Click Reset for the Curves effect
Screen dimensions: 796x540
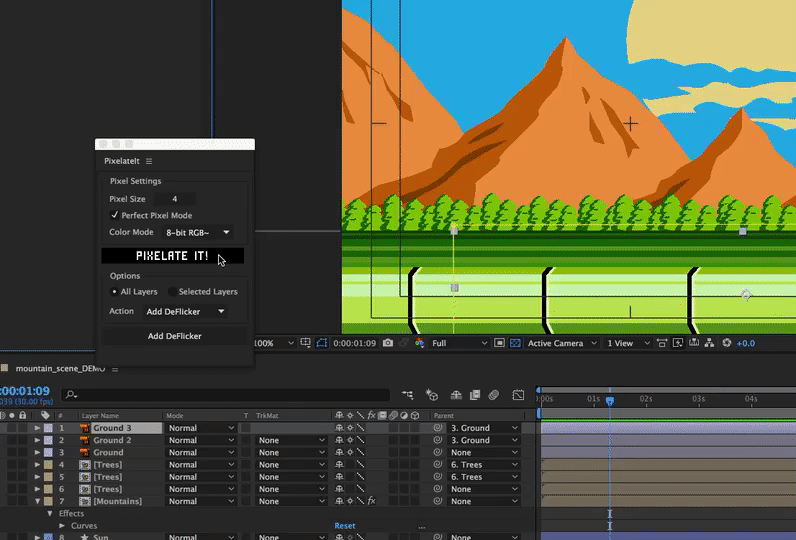344,525
